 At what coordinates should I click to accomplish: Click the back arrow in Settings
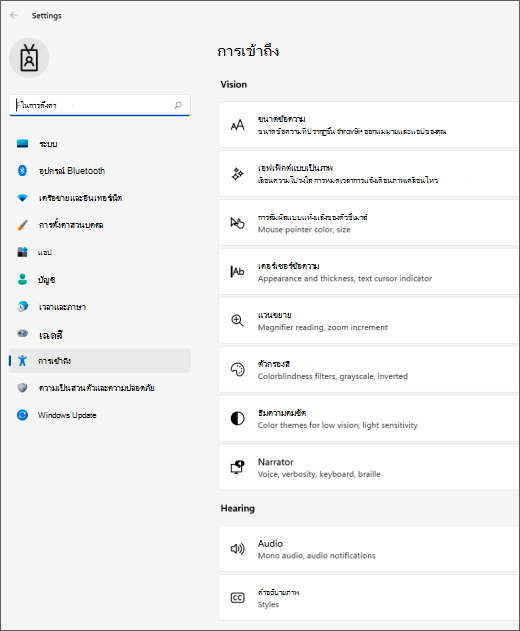(x=14, y=15)
